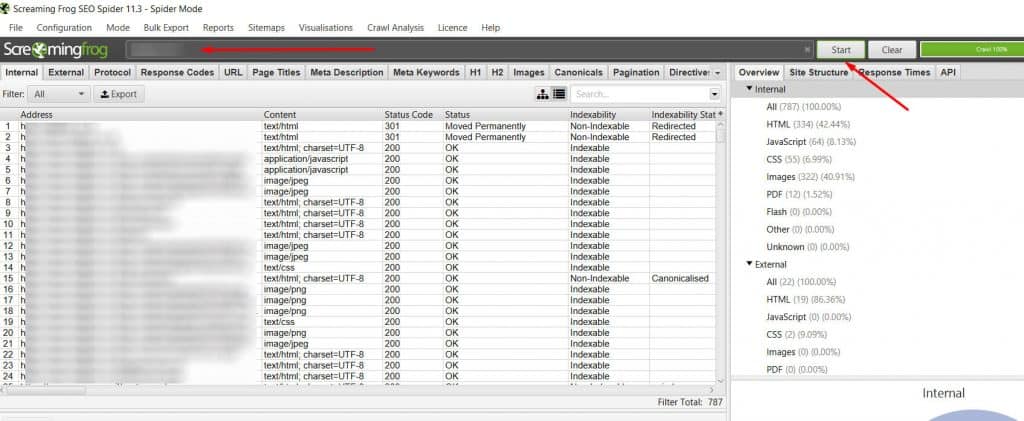1024x421 pixels.
Task: Switch to the Directives tab
Action: pos(689,72)
